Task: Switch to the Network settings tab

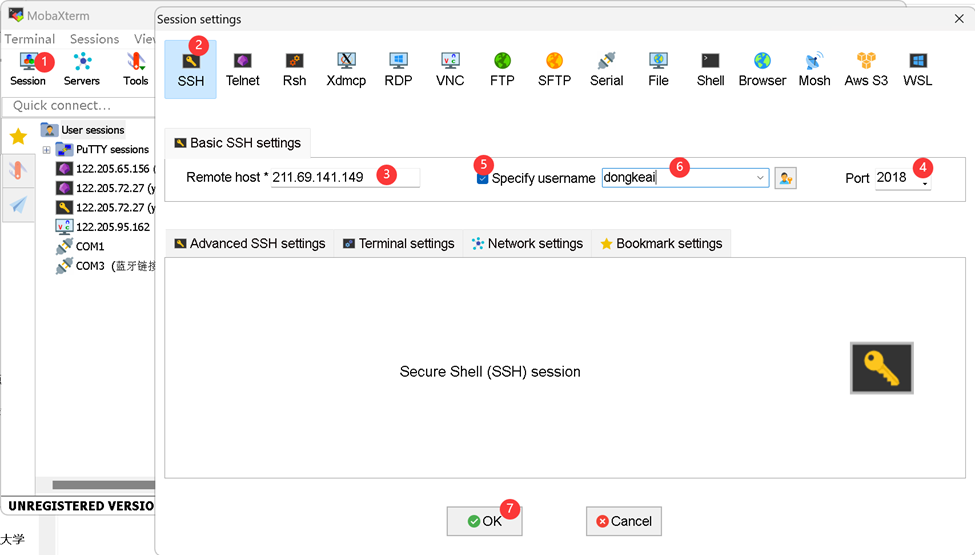Action: coord(526,243)
